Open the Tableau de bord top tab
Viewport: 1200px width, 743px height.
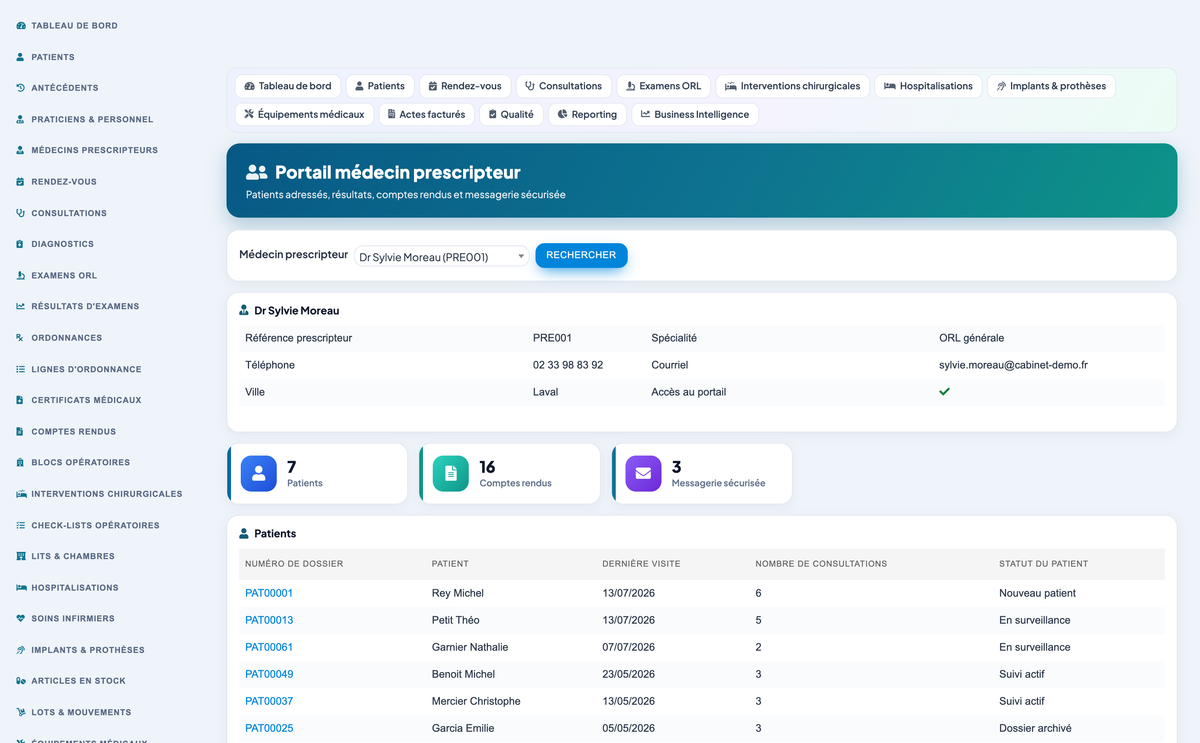point(288,86)
